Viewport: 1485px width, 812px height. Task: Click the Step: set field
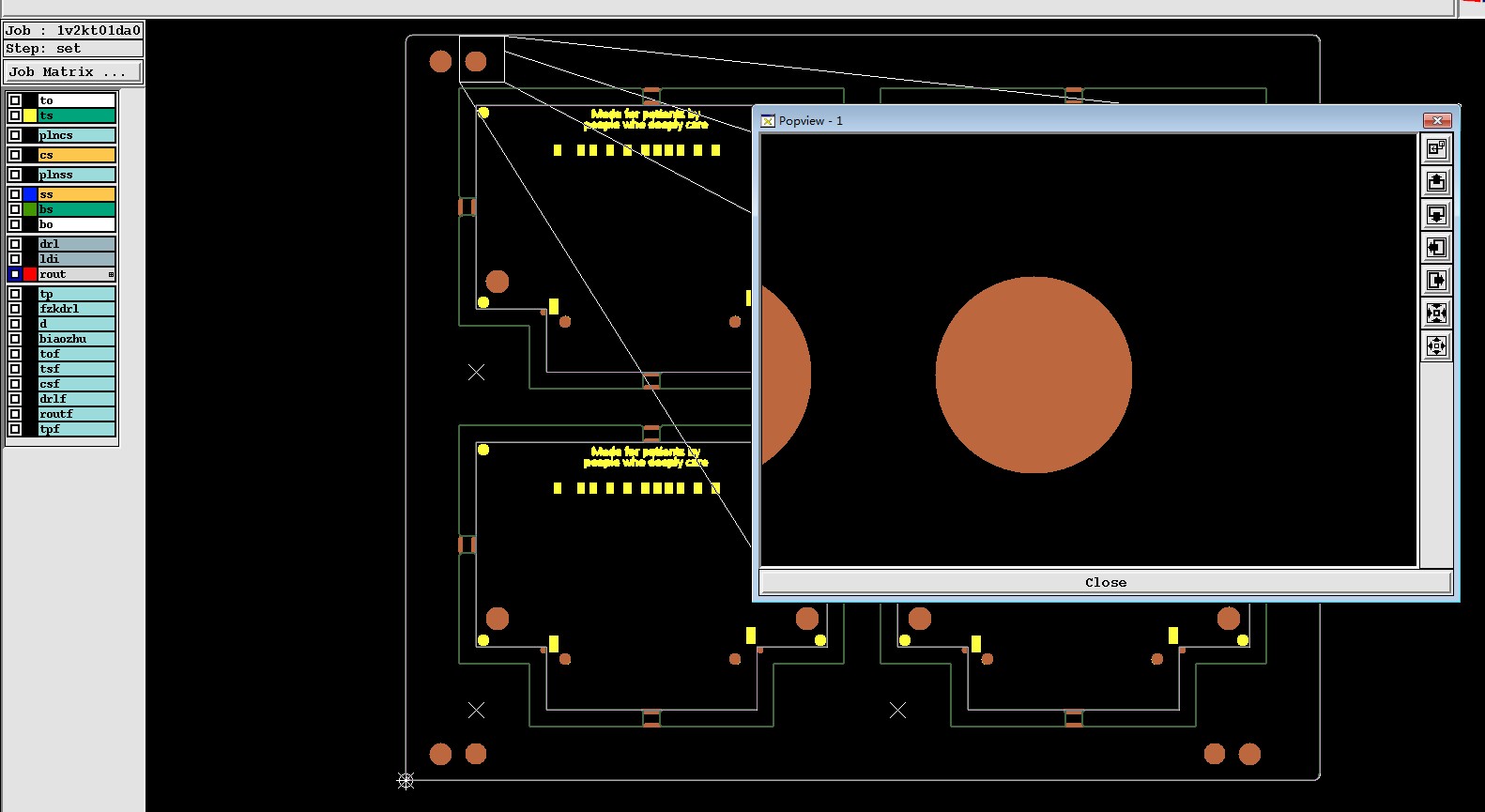tap(73, 48)
